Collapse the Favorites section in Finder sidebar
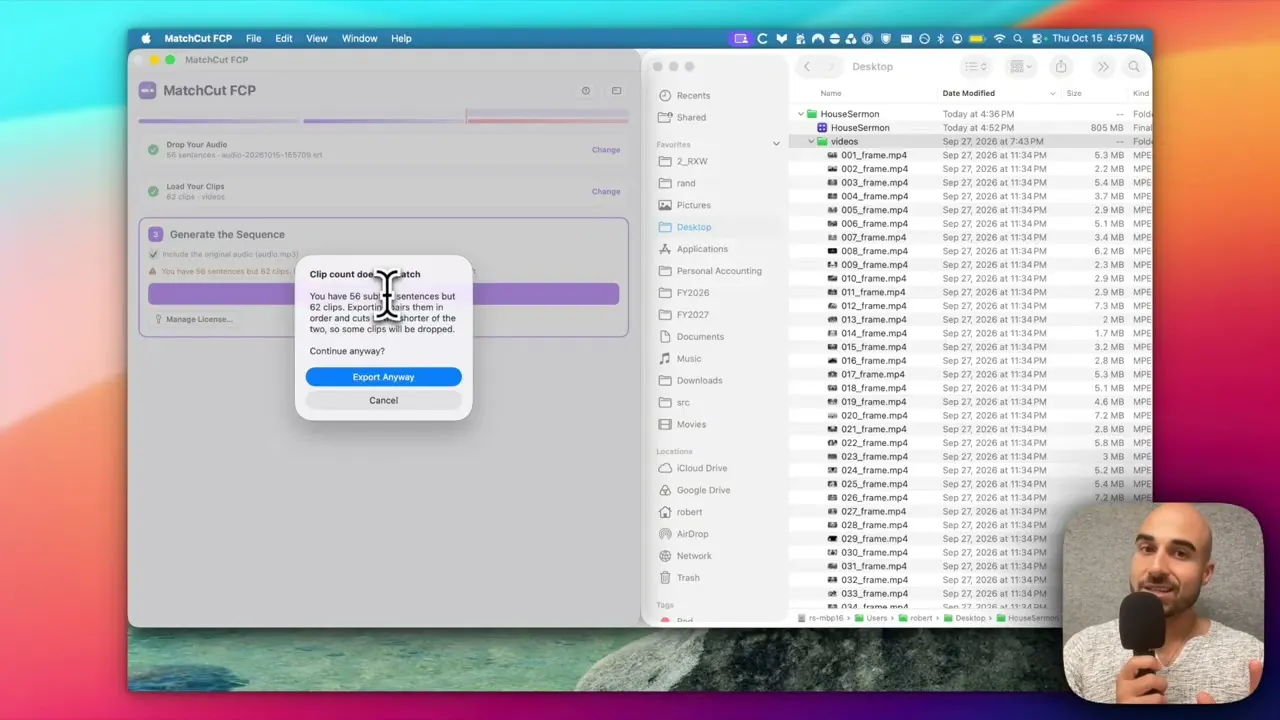Screen dimensions: 1280x720 tap(776, 144)
